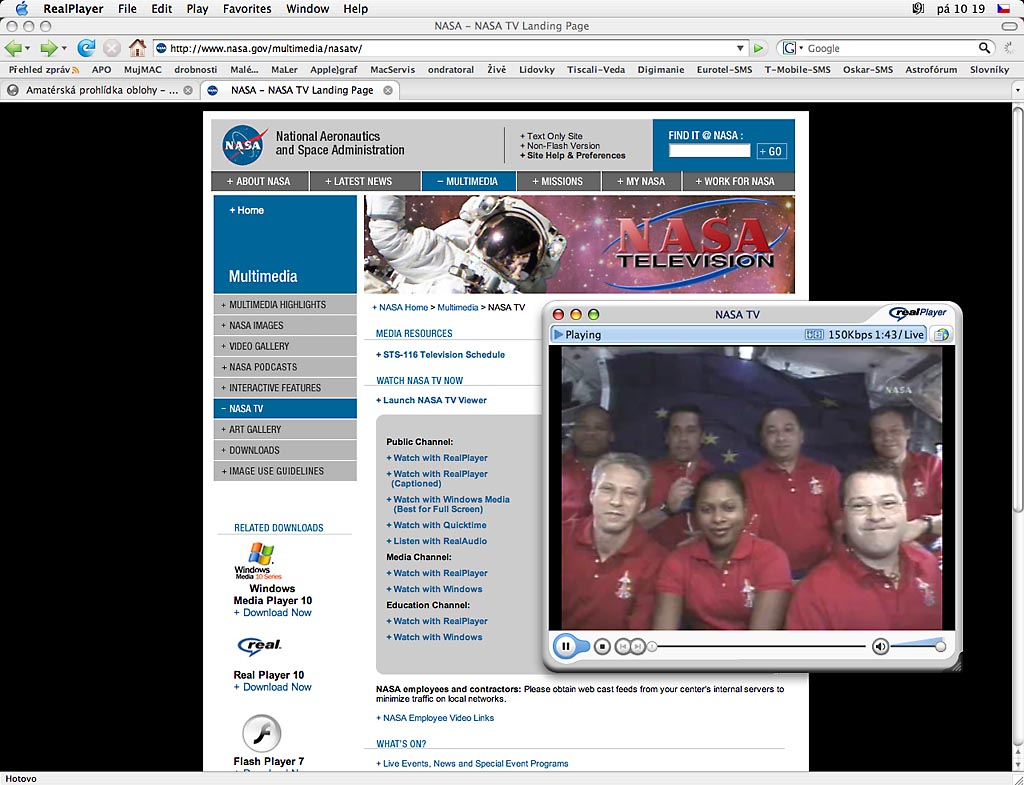Image resolution: width=1024 pixels, height=785 pixels.
Task: Open the Astrofórum bookmark
Action: pos(931,69)
